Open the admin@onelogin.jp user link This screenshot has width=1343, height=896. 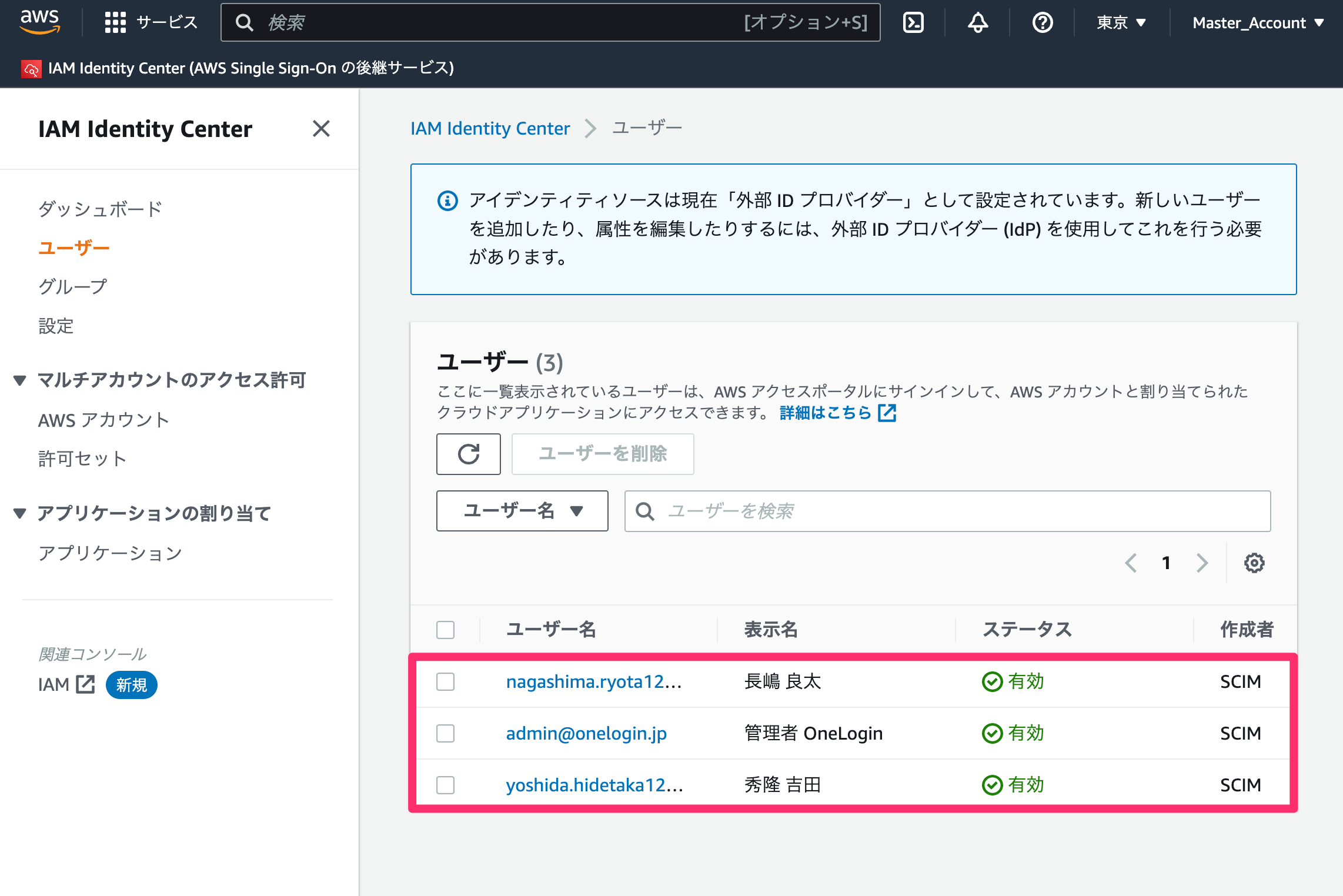[x=586, y=733]
